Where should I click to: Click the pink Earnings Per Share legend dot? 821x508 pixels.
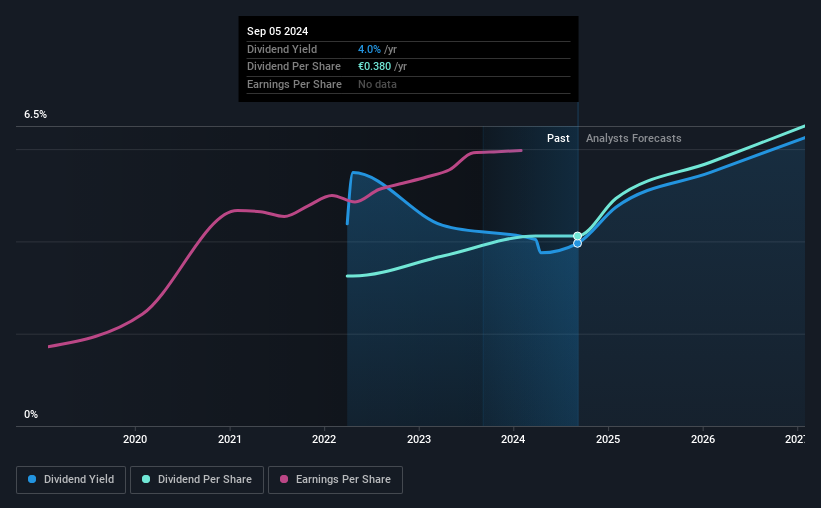coord(284,479)
